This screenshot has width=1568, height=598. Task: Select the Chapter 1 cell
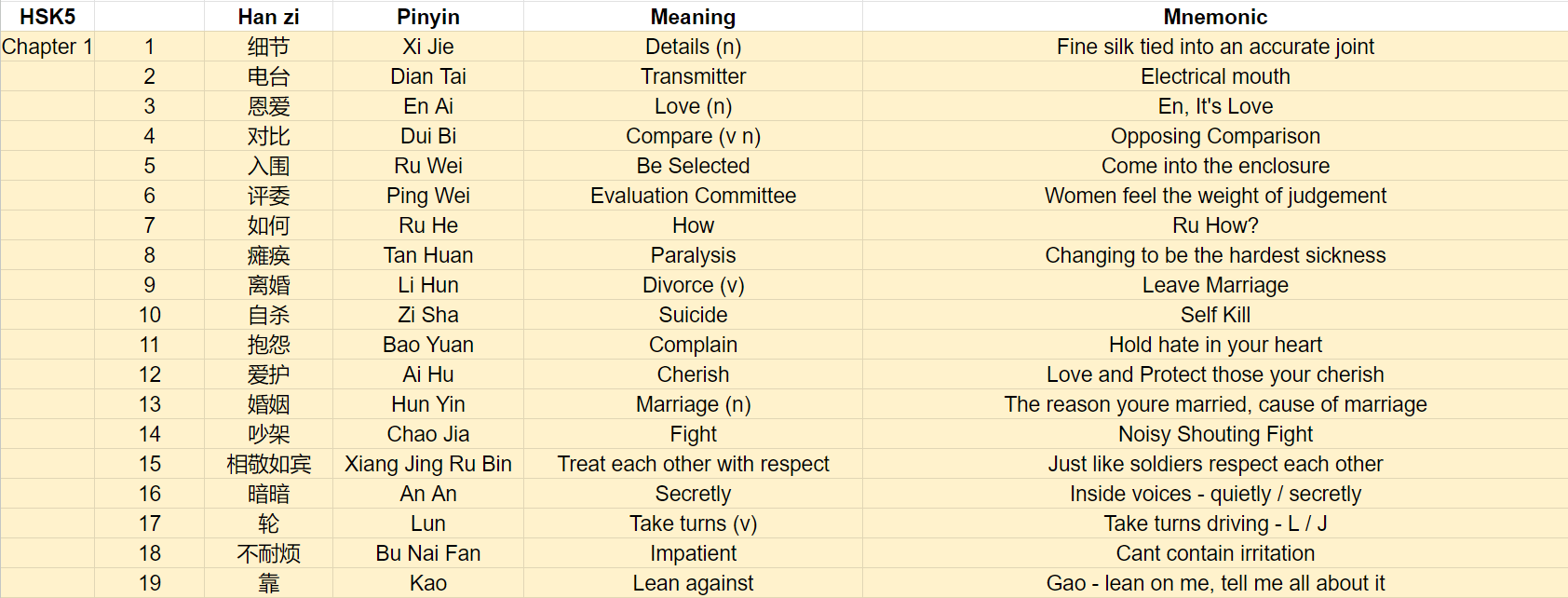pyautogui.click(x=47, y=47)
